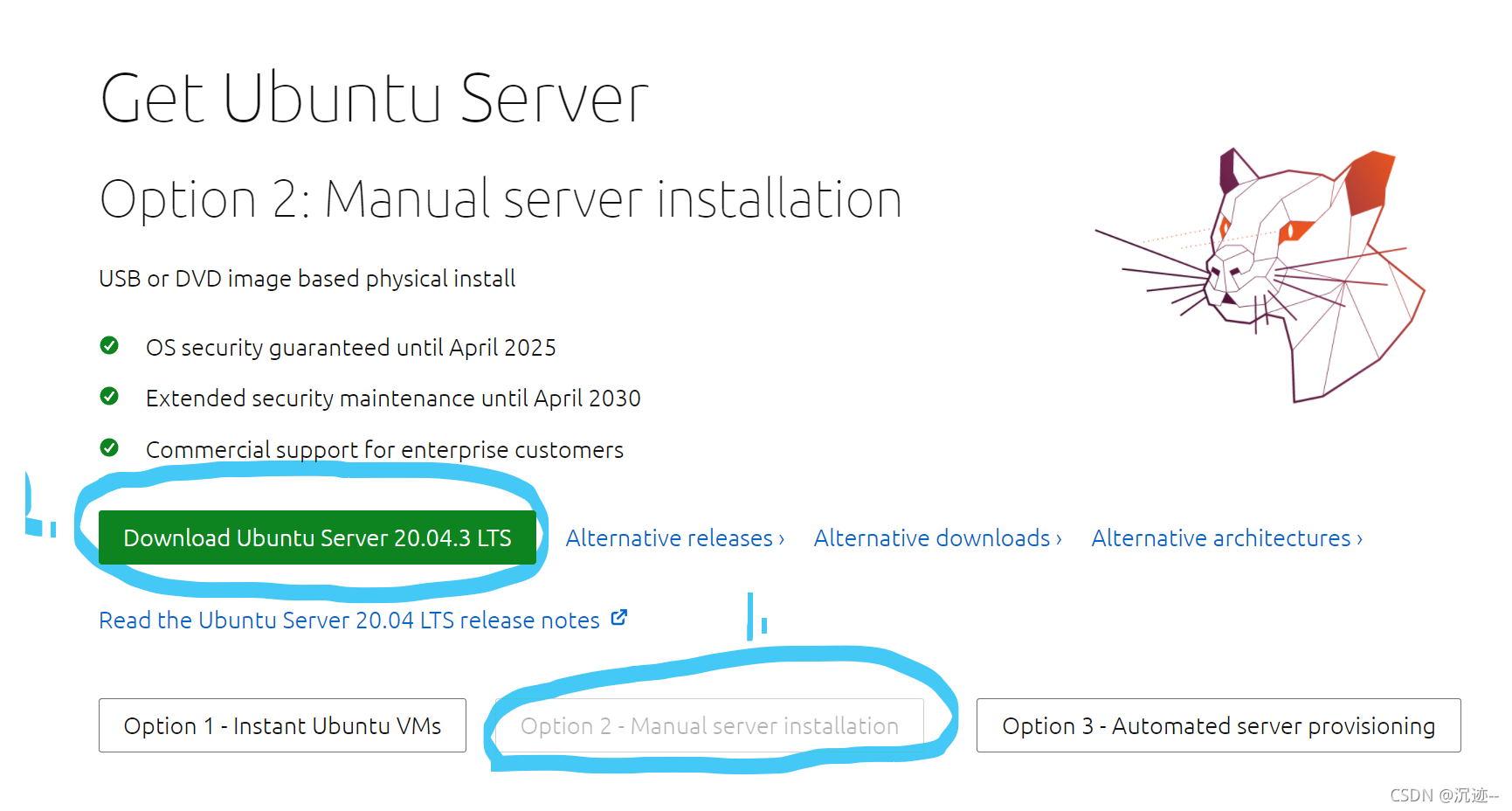Read the Ubuntu Server 20.04 LTS release notes

pyautogui.click(x=348, y=620)
